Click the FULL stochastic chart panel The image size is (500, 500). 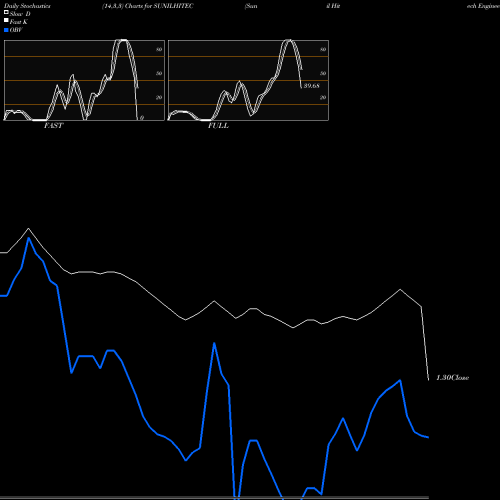(248, 80)
